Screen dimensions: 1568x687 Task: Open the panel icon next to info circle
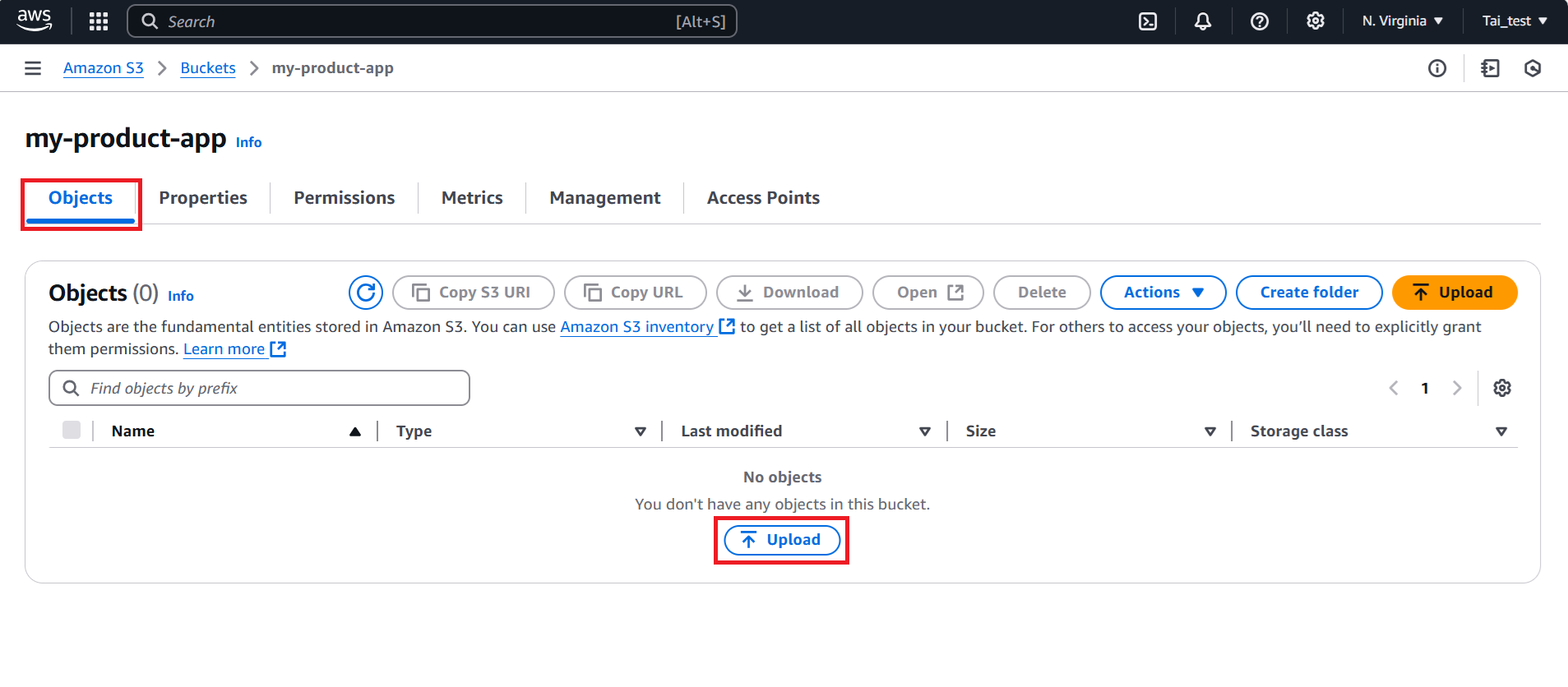(x=1490, y=68)
